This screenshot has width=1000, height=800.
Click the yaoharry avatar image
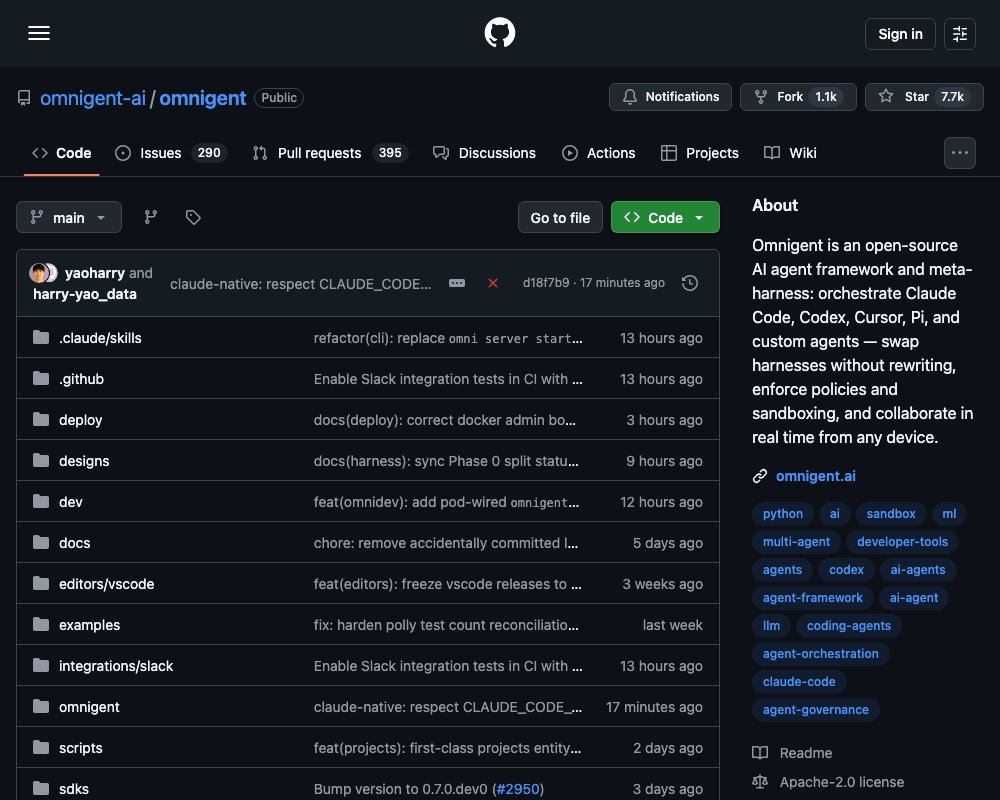coord(40,273)
